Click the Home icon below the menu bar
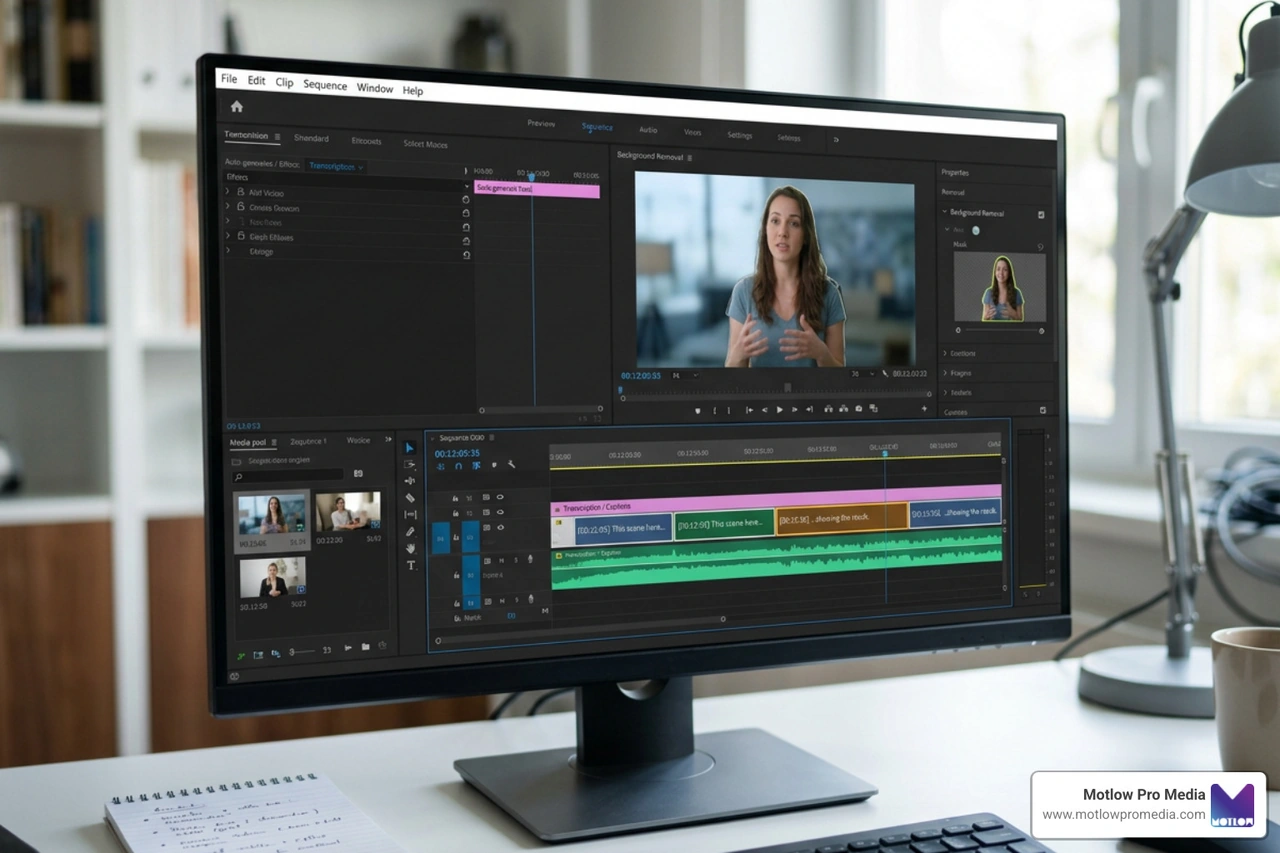This screenshot has height=853, width=1280. point(237,106)
